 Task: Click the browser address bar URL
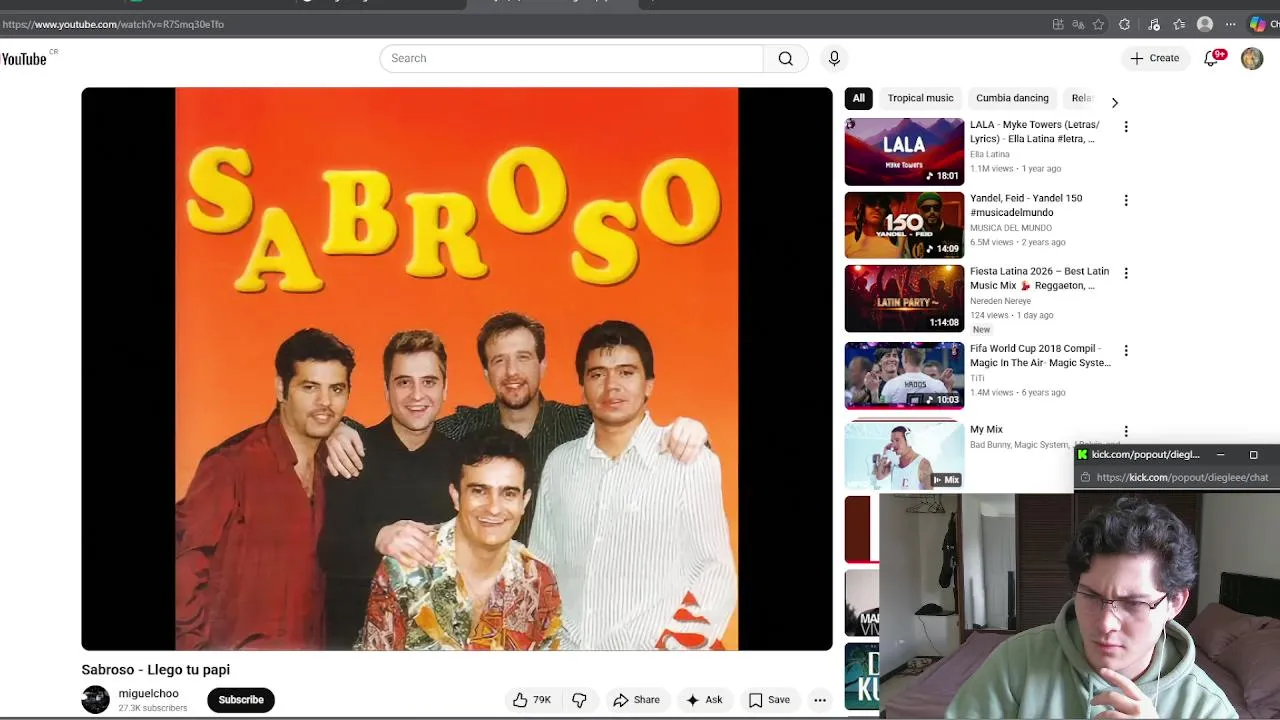pos(113,24)
